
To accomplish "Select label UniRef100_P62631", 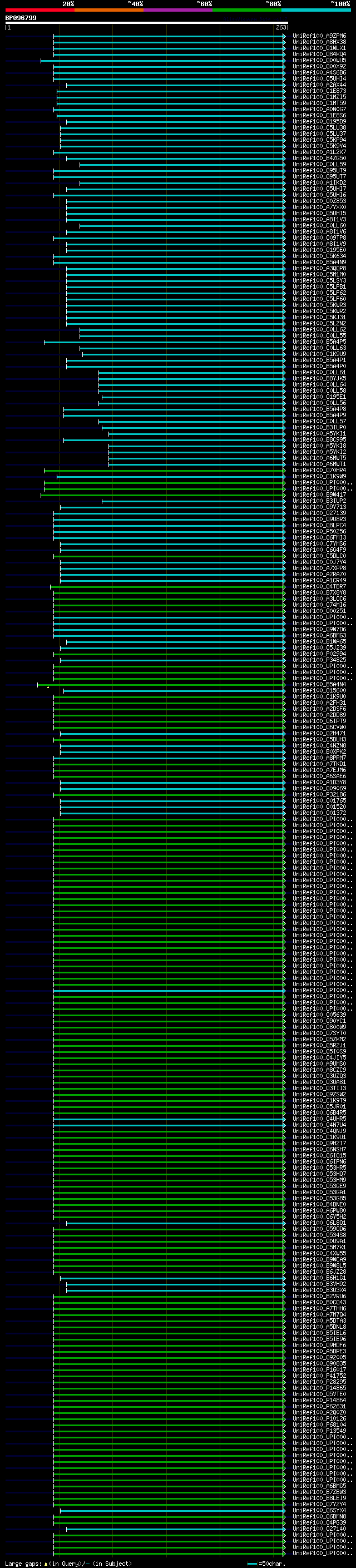I will (x=319, y=1406).
